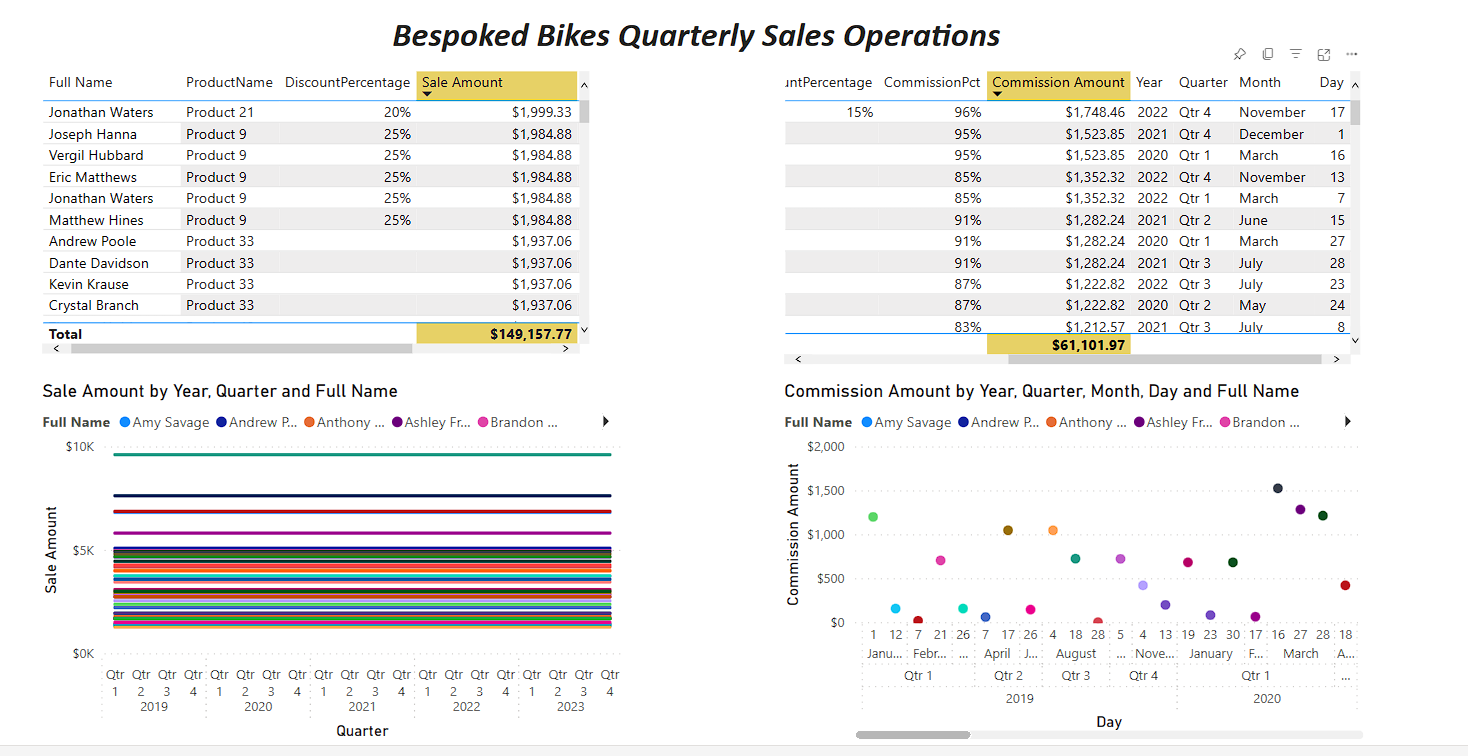The height and width of the screenshot is (756, 1468).
Task: Click the scroll-left arrow of the commission table
Action: pyautogui.click(x=797, y=359)
